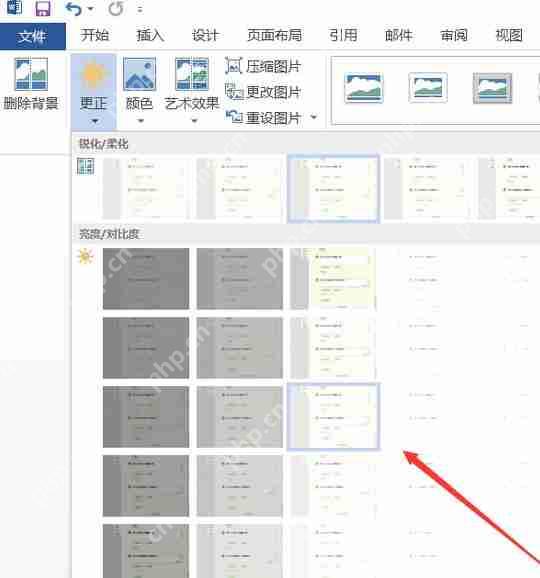The image size is (540, 578).
Task: Pick second preset in second brightness row
Action: (x=240, y=348)
